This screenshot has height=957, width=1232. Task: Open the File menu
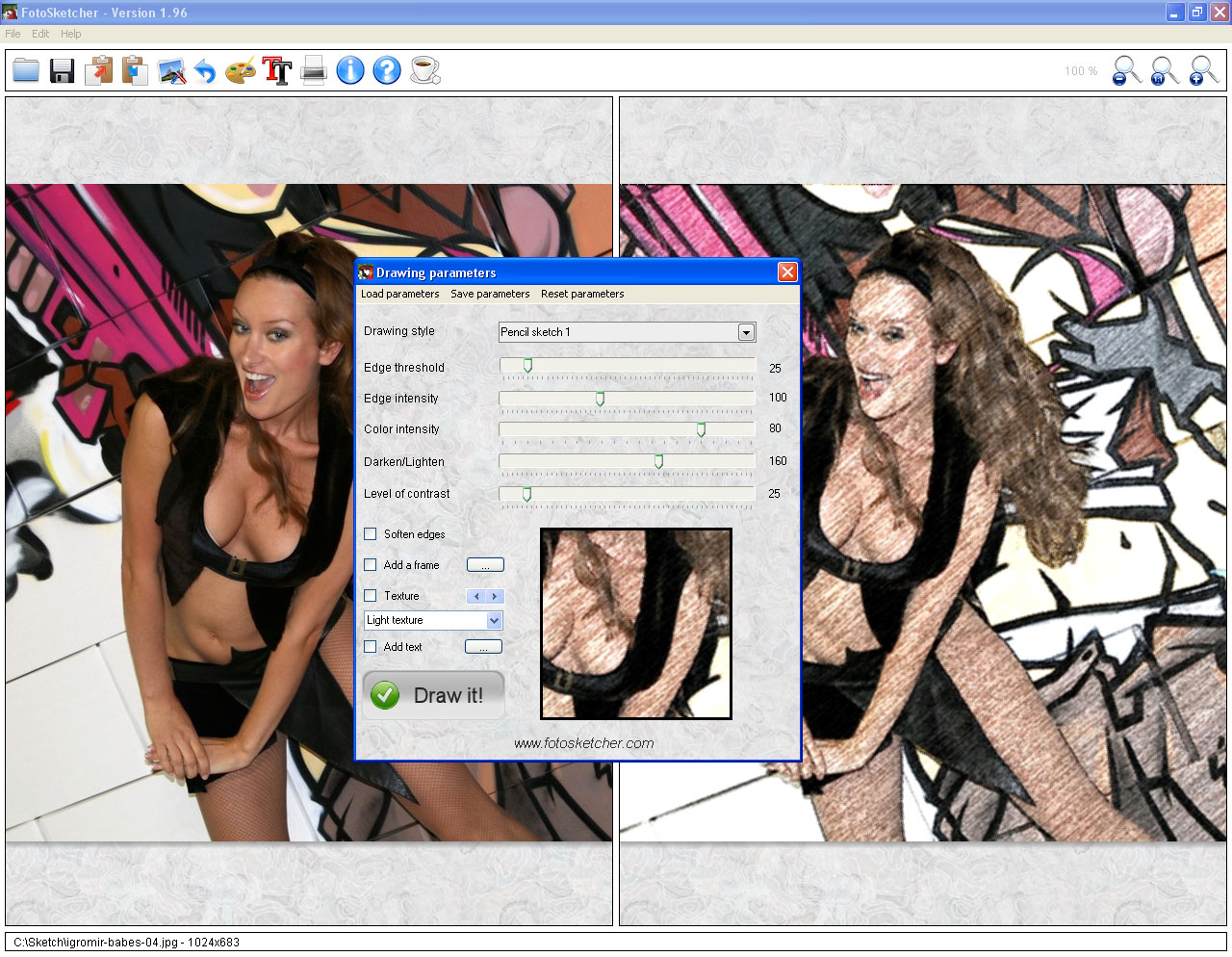click(x=13, y=34)
